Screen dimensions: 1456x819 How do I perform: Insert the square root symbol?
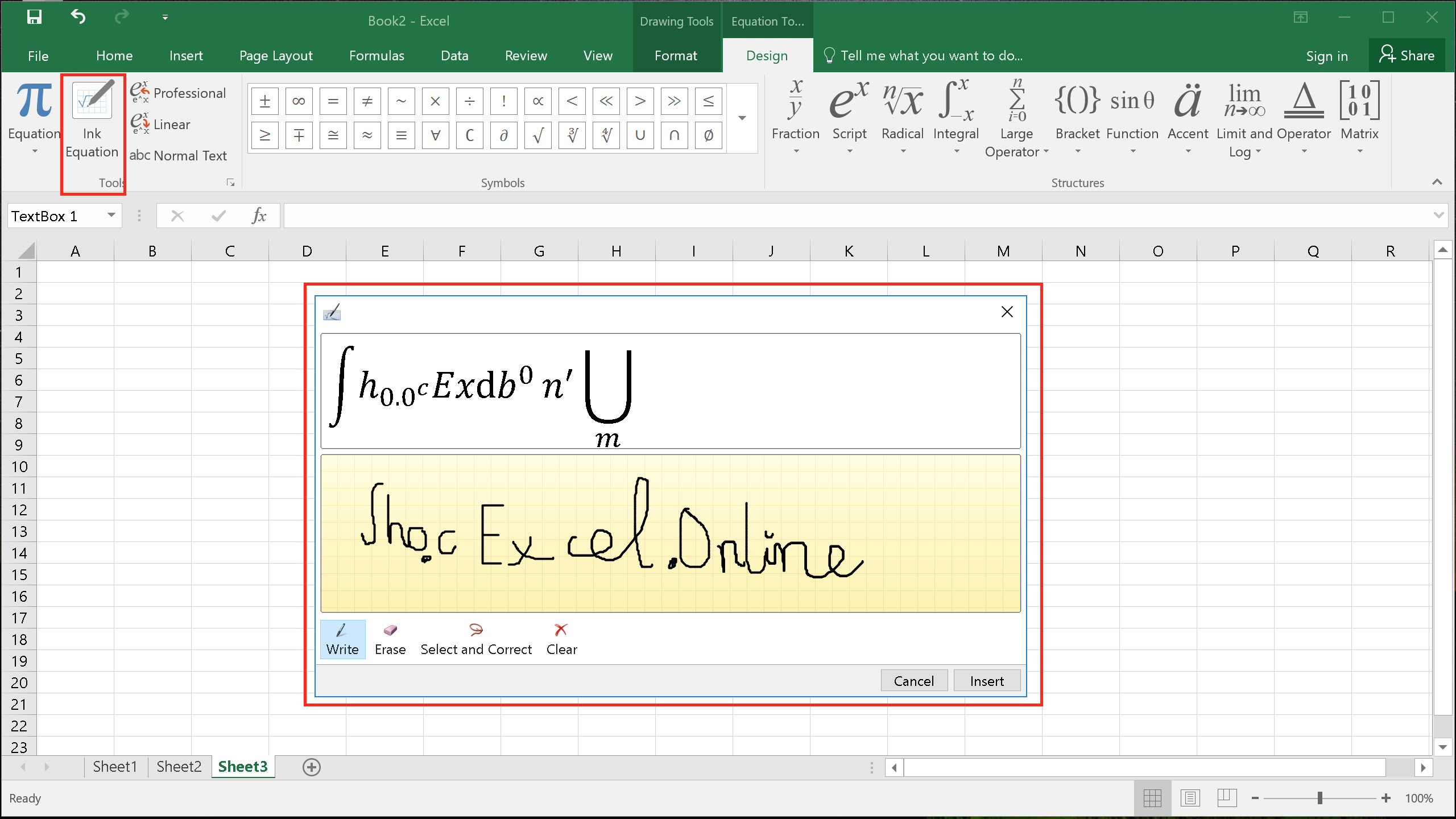538,135
